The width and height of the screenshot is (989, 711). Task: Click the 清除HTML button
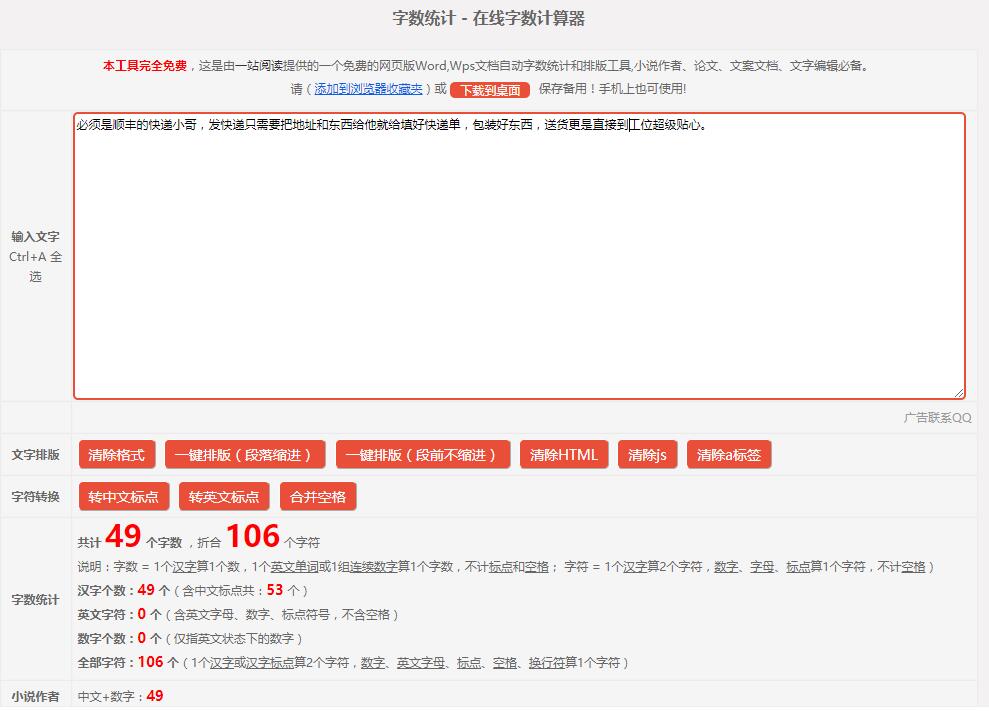point(564,454)
